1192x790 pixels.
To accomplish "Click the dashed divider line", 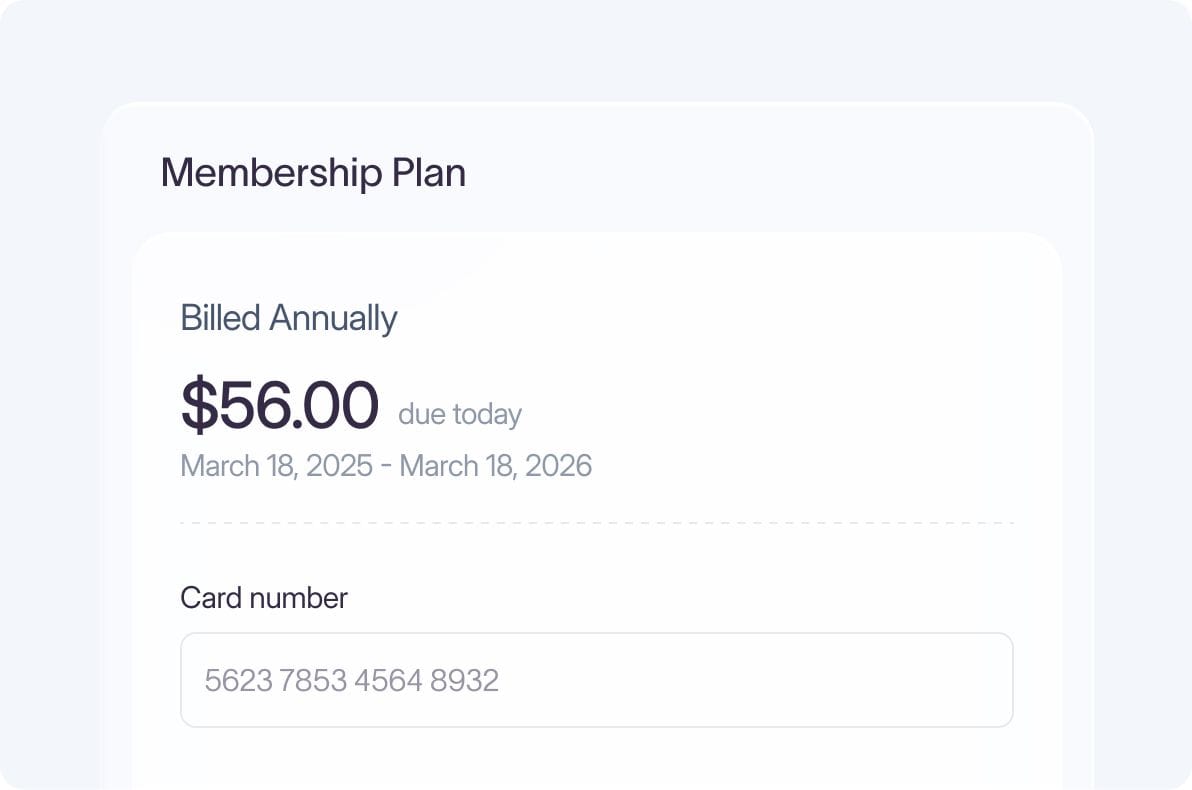I will click(597, 521).
